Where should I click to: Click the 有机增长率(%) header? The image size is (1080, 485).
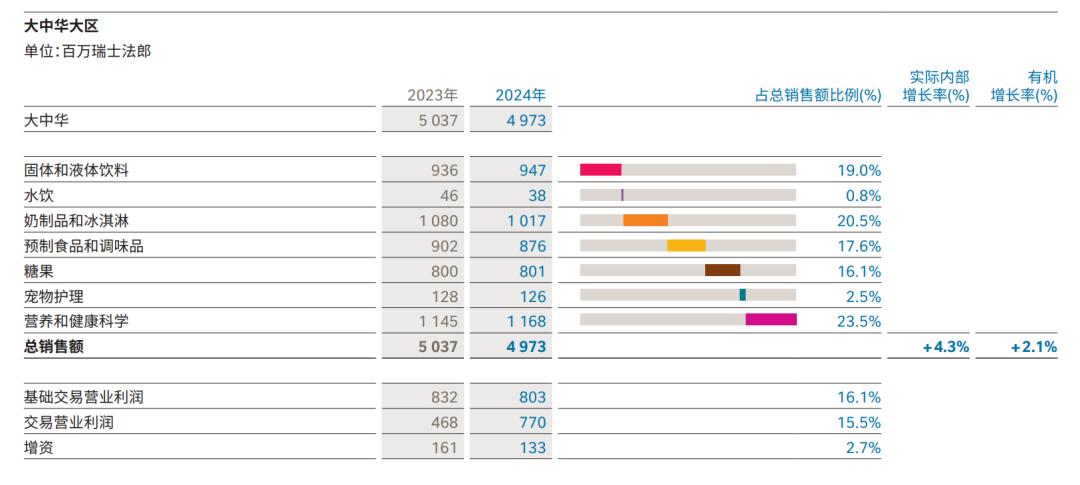(1024, 87)
